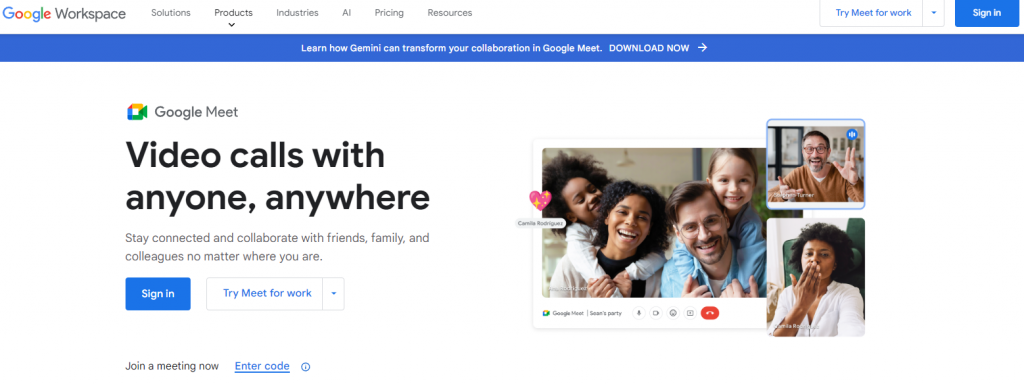Click the info icon beside Enter code

(x=305, y=366)
